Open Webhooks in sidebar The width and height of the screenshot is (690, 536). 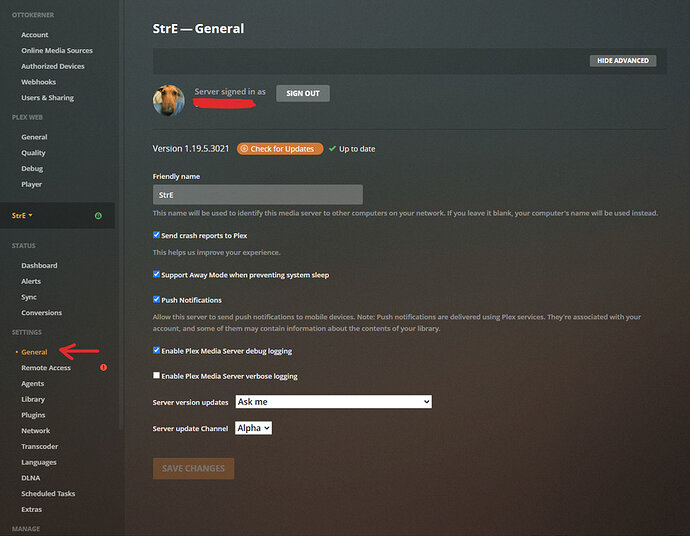(x=38, y=82)
